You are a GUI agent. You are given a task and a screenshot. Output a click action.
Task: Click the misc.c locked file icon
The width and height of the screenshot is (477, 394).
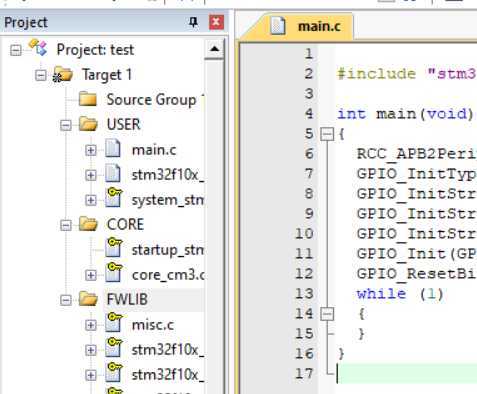tap(114, 322)
